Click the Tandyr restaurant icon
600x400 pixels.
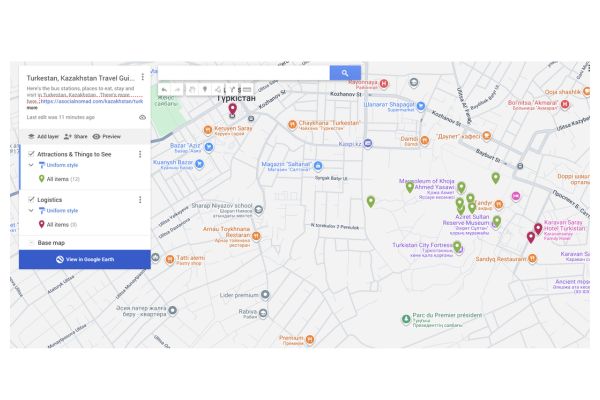coord(498,204)
